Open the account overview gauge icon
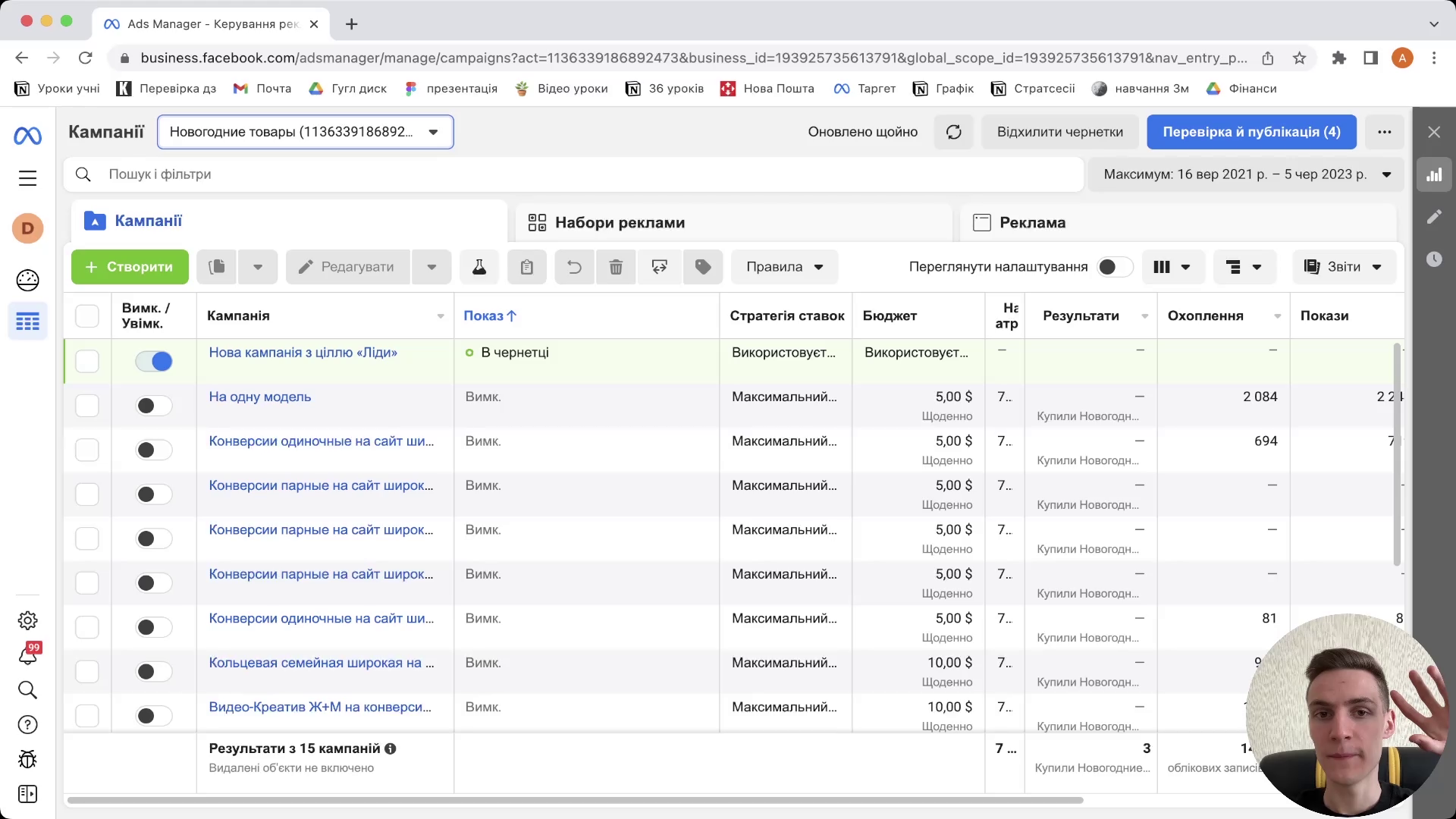 pos(27,280)
